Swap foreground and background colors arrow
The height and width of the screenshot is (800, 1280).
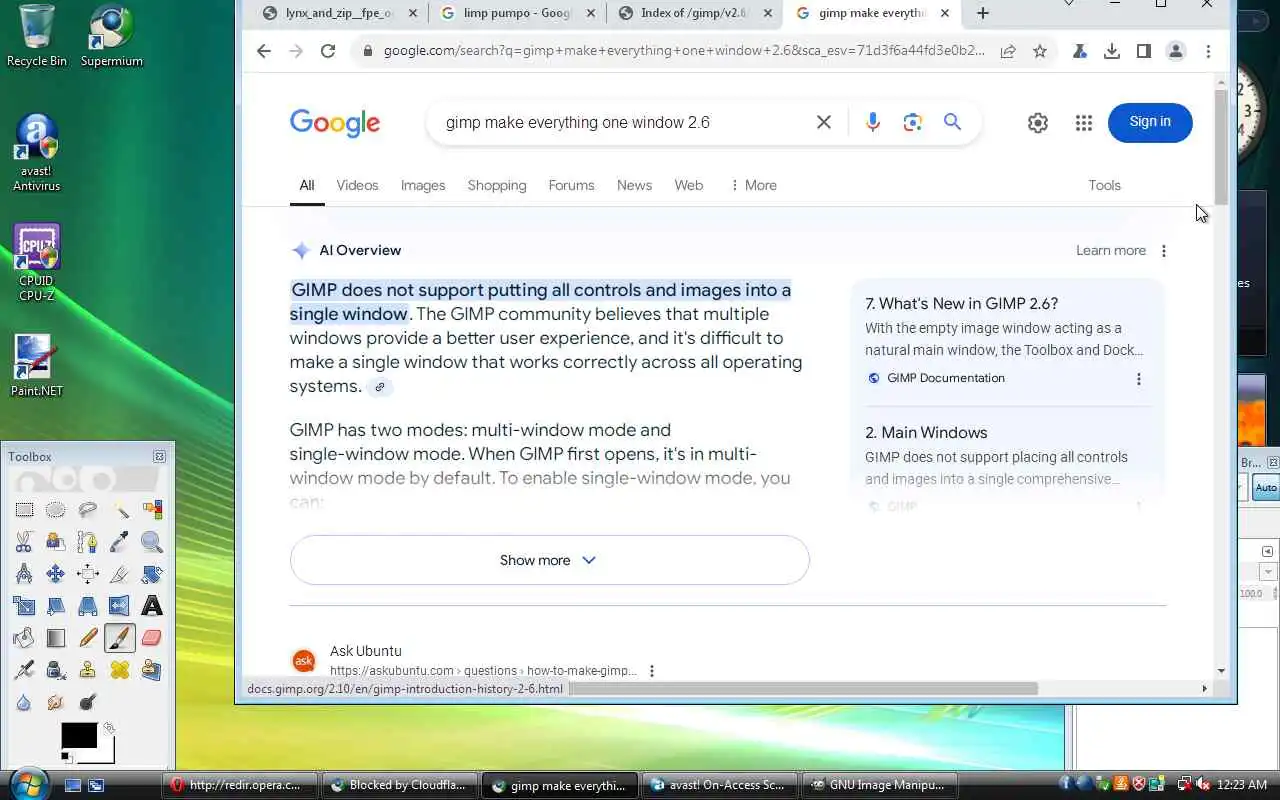tap(109, 727)
